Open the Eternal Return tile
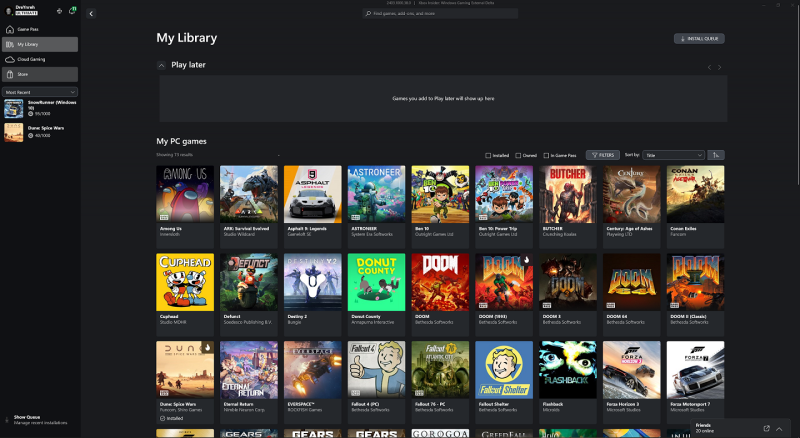The width and height of the screenshot is (800, 438). pos(249,382)
